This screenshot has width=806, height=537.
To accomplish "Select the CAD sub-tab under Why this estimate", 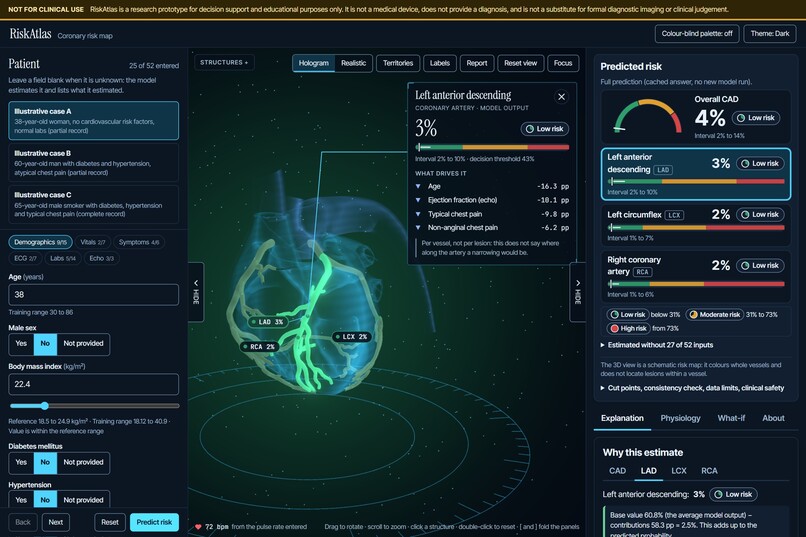I will (617, 471).
